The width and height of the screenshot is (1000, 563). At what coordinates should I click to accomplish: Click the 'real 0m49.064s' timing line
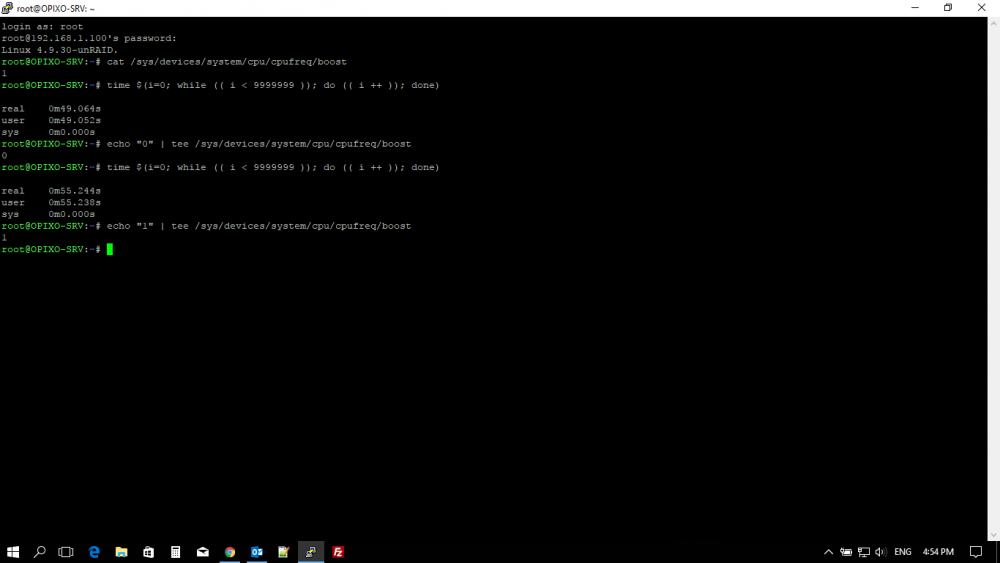51,108
